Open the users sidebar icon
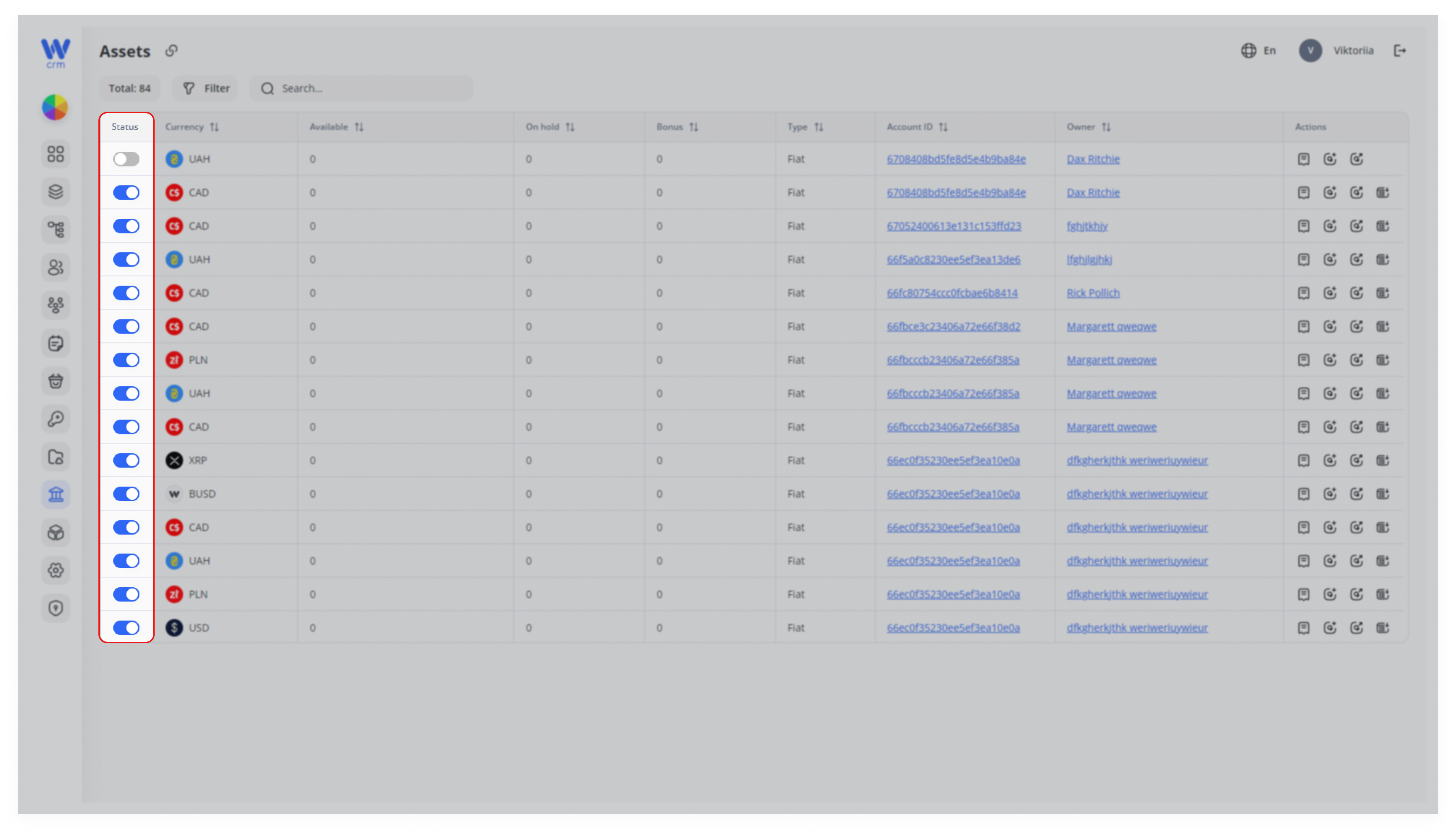1456x835 pixels. [x=55, y=267]
